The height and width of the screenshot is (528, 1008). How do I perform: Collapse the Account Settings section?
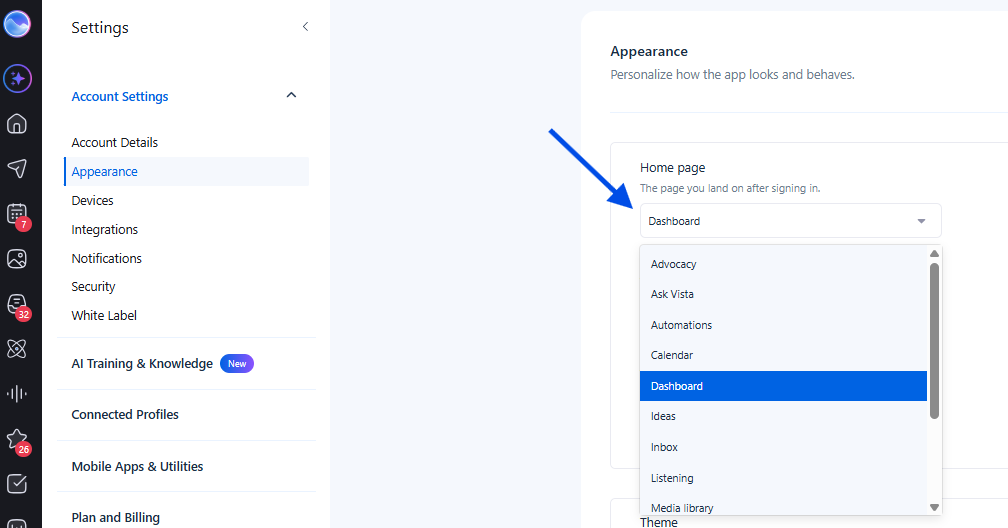[291, 95]
